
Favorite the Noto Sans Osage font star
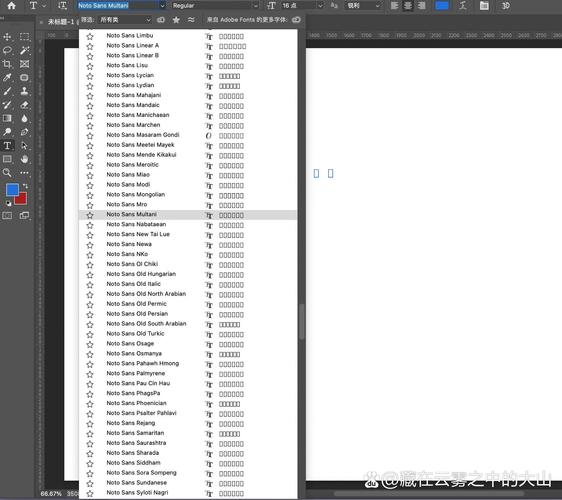pyautogui.click(x=90, y=344)
